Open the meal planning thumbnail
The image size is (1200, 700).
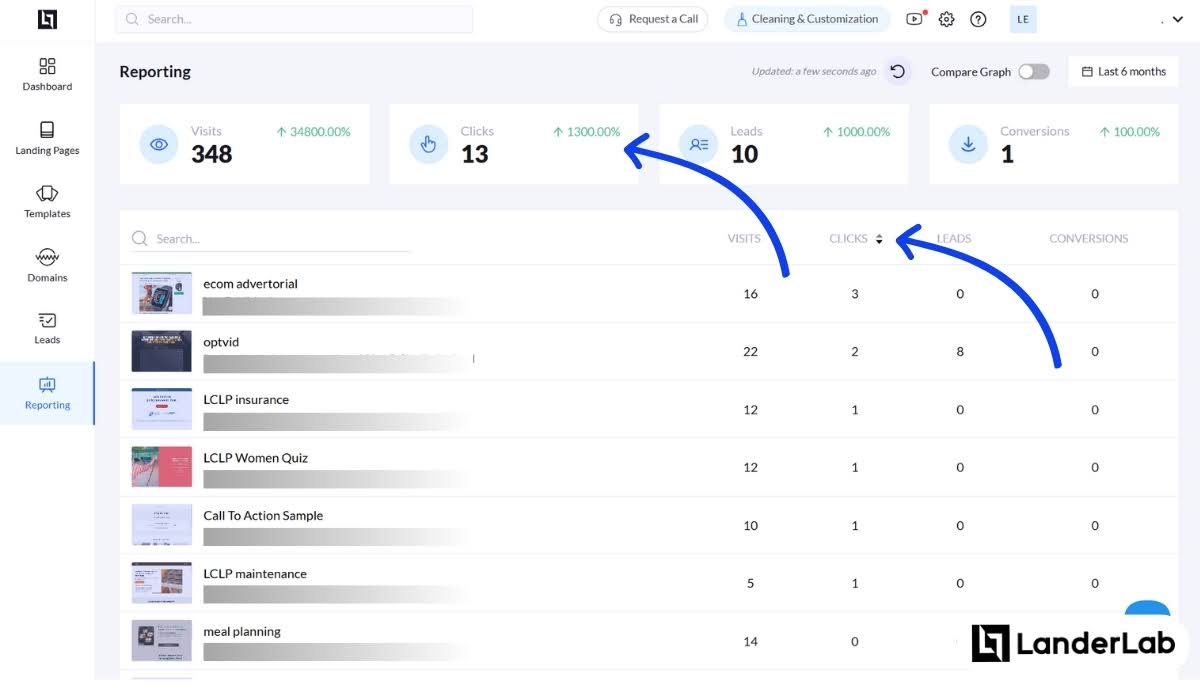pyautogui.click(x=162, y=641)
